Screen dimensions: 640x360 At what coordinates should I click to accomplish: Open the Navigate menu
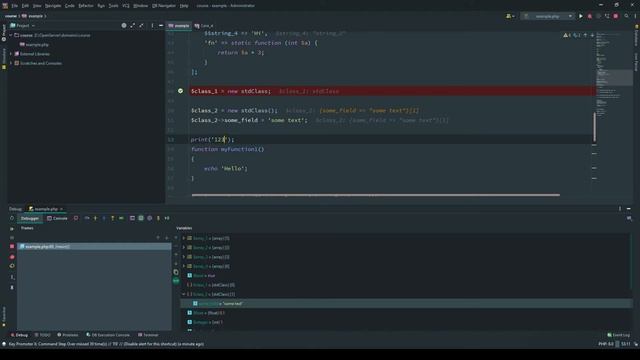tap(53, 6)
